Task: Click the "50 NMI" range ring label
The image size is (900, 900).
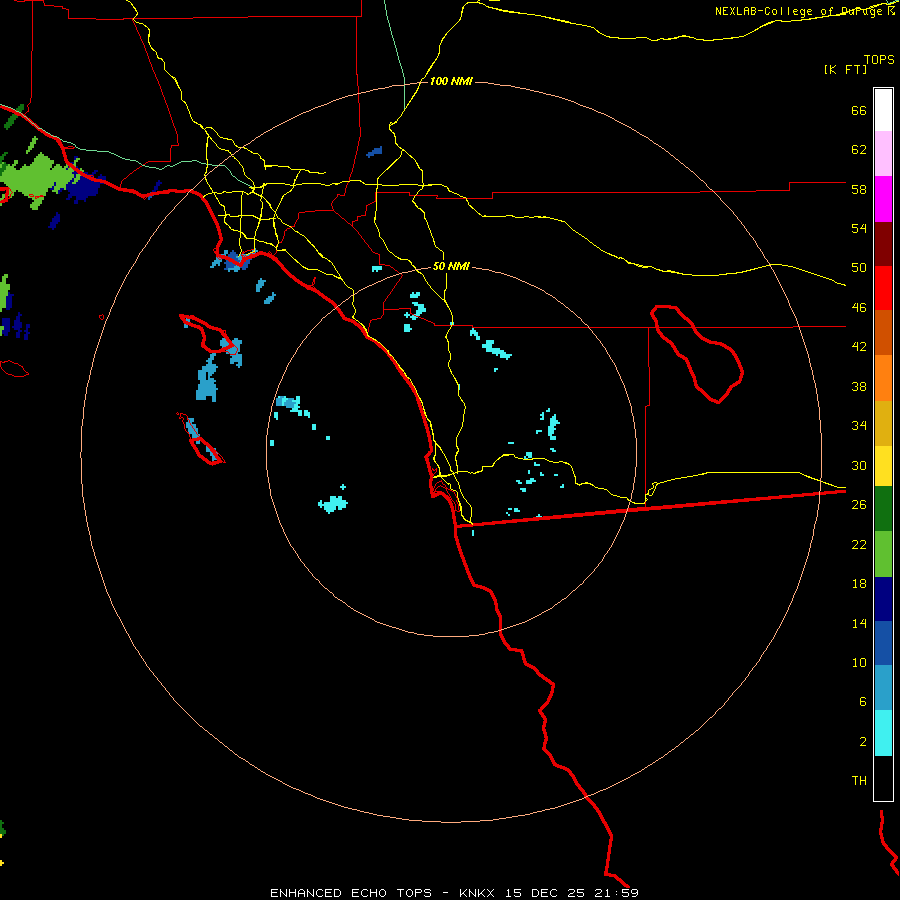Action: point(451,266)
